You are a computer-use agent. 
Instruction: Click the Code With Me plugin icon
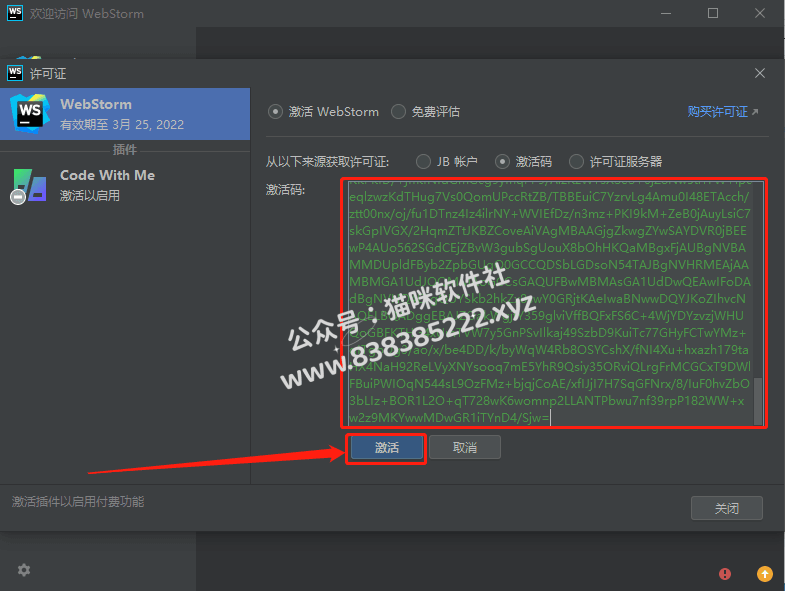29,186
